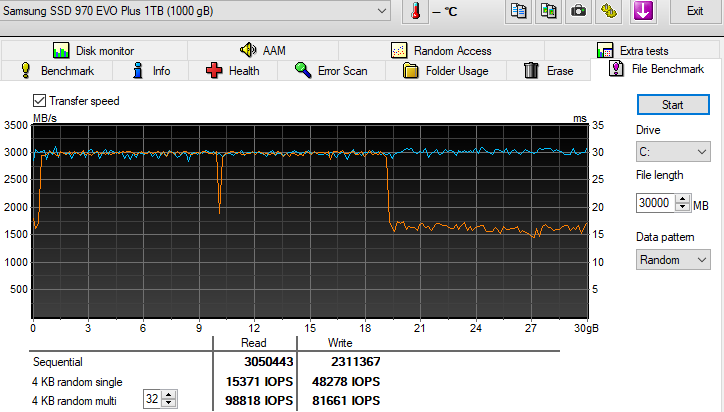The image size is (724, 412).
Task: Click the Folder Usage folder icon
Action: point(410,71)
